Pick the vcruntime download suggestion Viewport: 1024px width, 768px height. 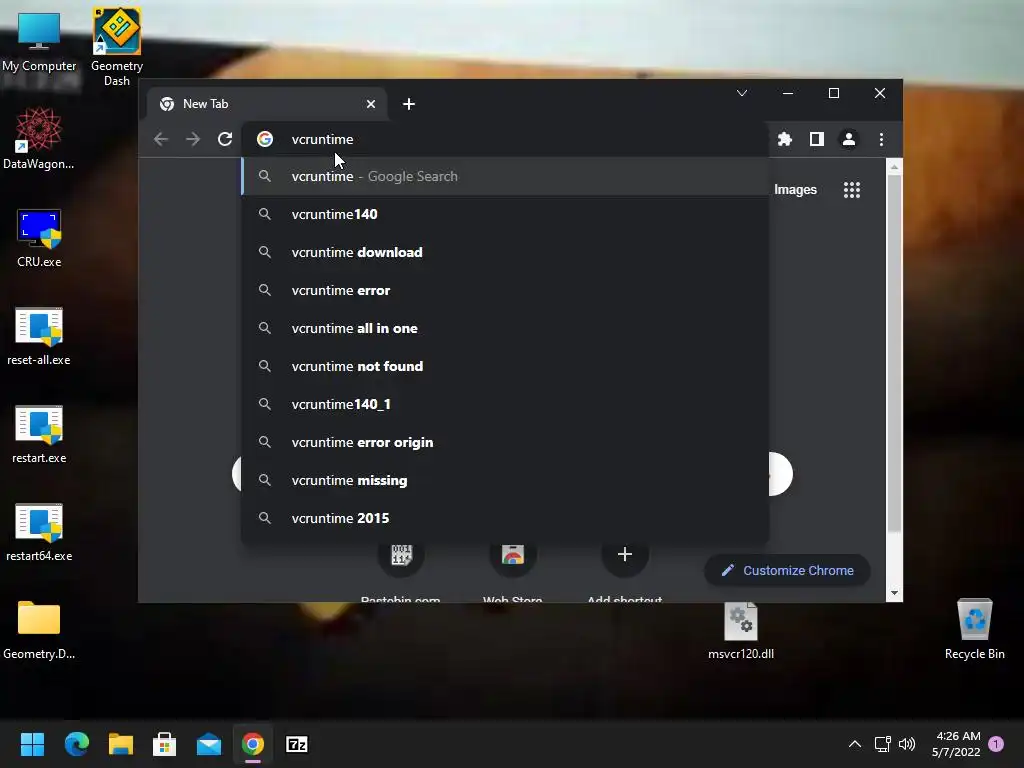coord(505,252)
